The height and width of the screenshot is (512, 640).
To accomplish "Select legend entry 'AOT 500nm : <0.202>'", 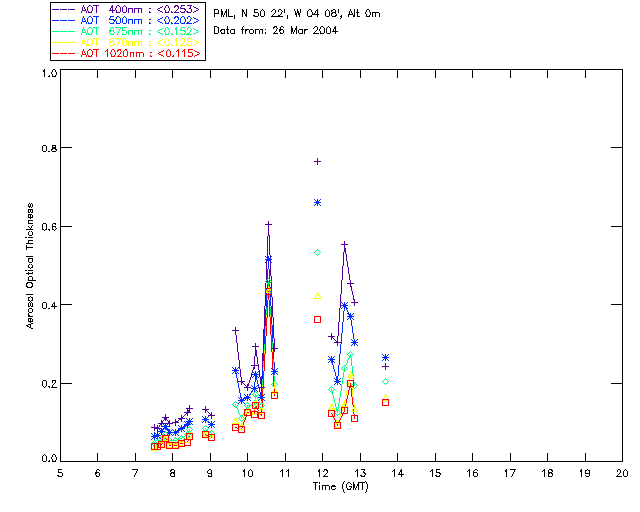I will click(x=140, y=20).
